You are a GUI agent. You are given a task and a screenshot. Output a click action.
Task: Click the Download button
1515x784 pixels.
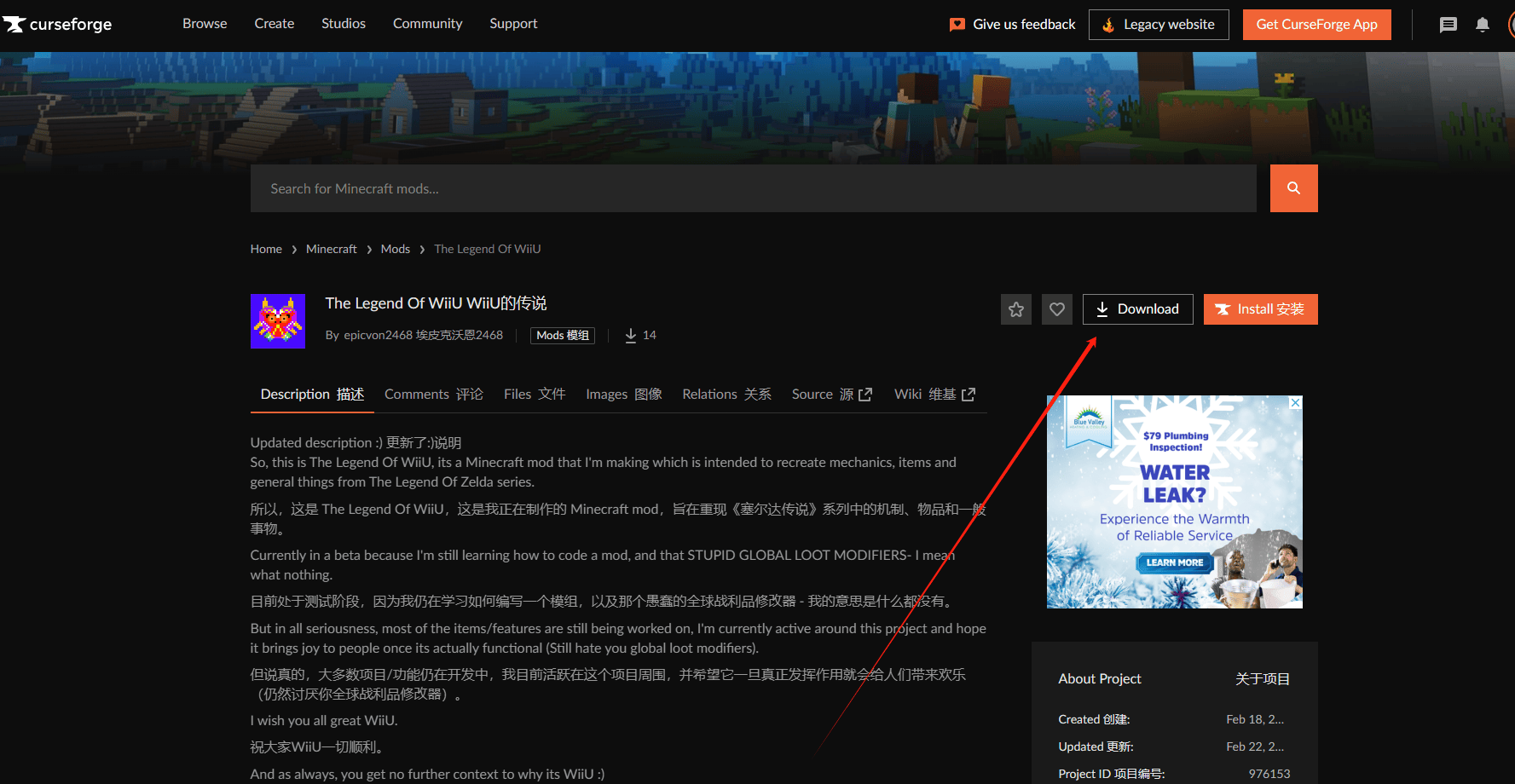(x=1137, y=309)
